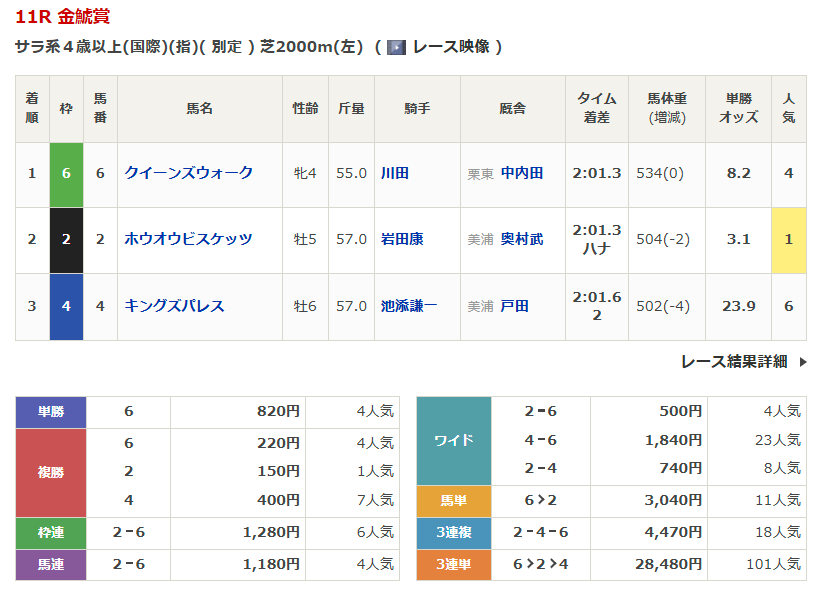Viewport: 821px width, 591px height.
Task: Click the 820円 win payout
Action: (278, 411)
